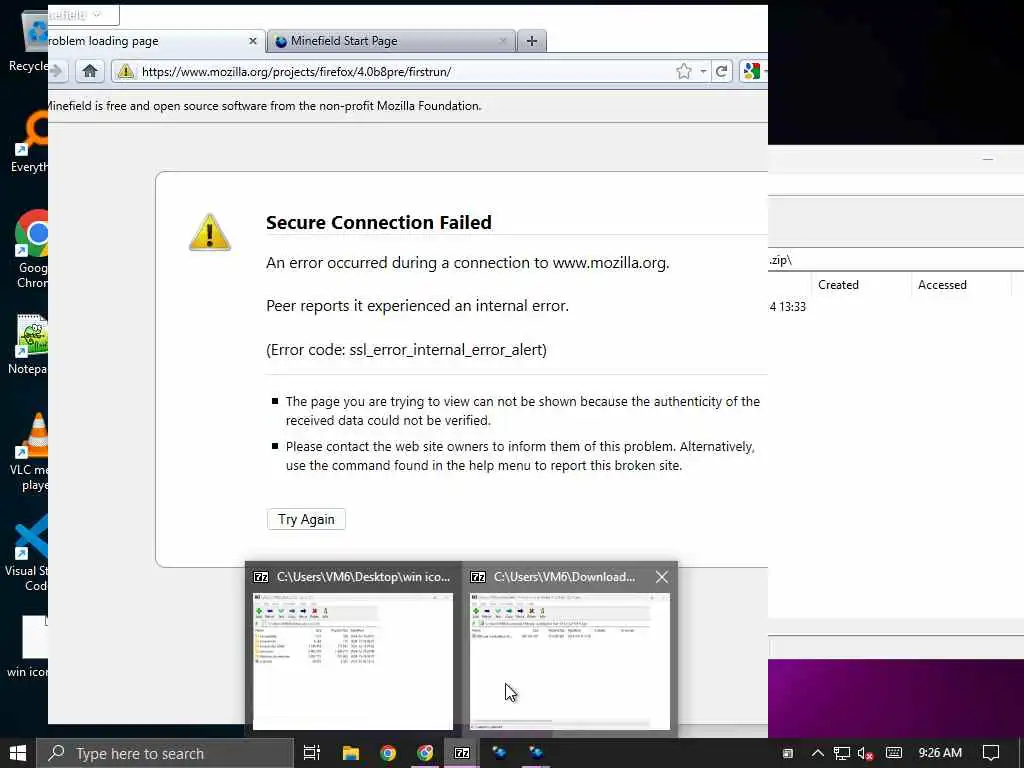Preview the Downloads 7-Zip window thumbnail
Viewport: 1024px width, 768px height.
click(570, 660)
